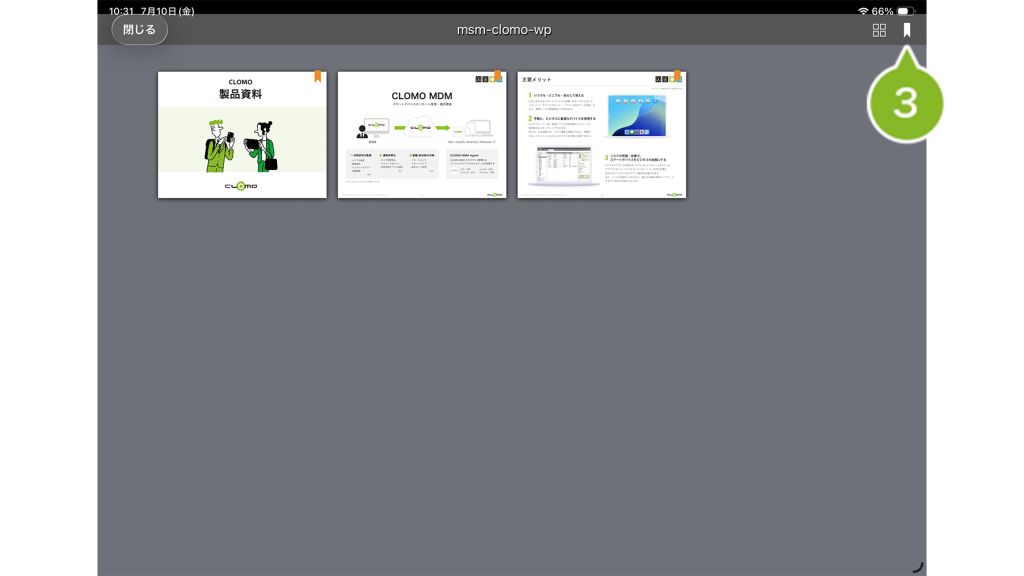
Task: Tap the orange bookmark on CLOMO MDM page
Action: point(498,76)
